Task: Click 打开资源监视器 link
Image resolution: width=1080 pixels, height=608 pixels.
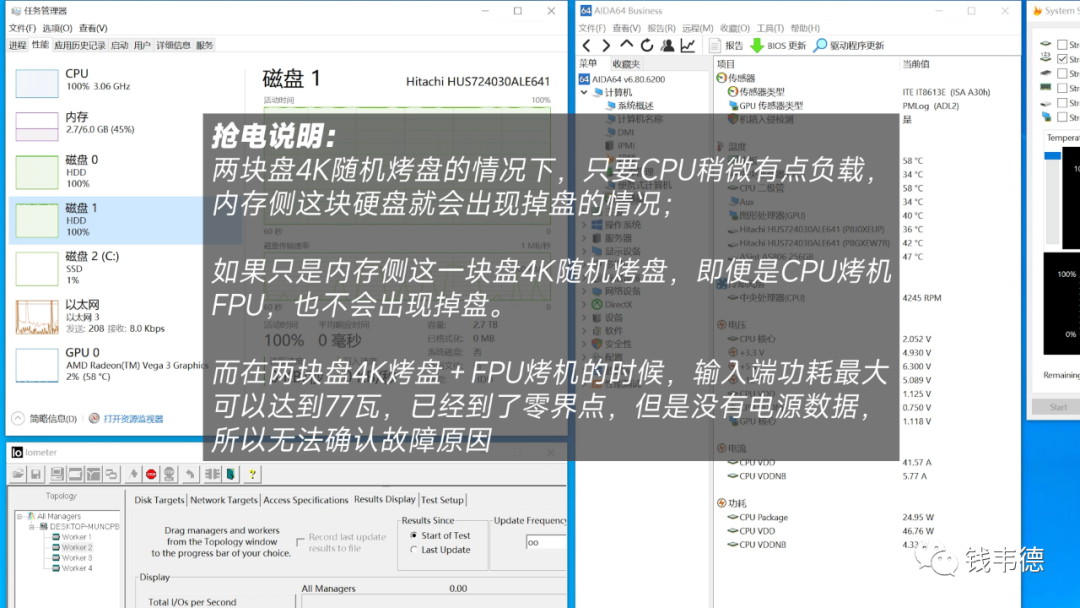Action: coord(134,419)
